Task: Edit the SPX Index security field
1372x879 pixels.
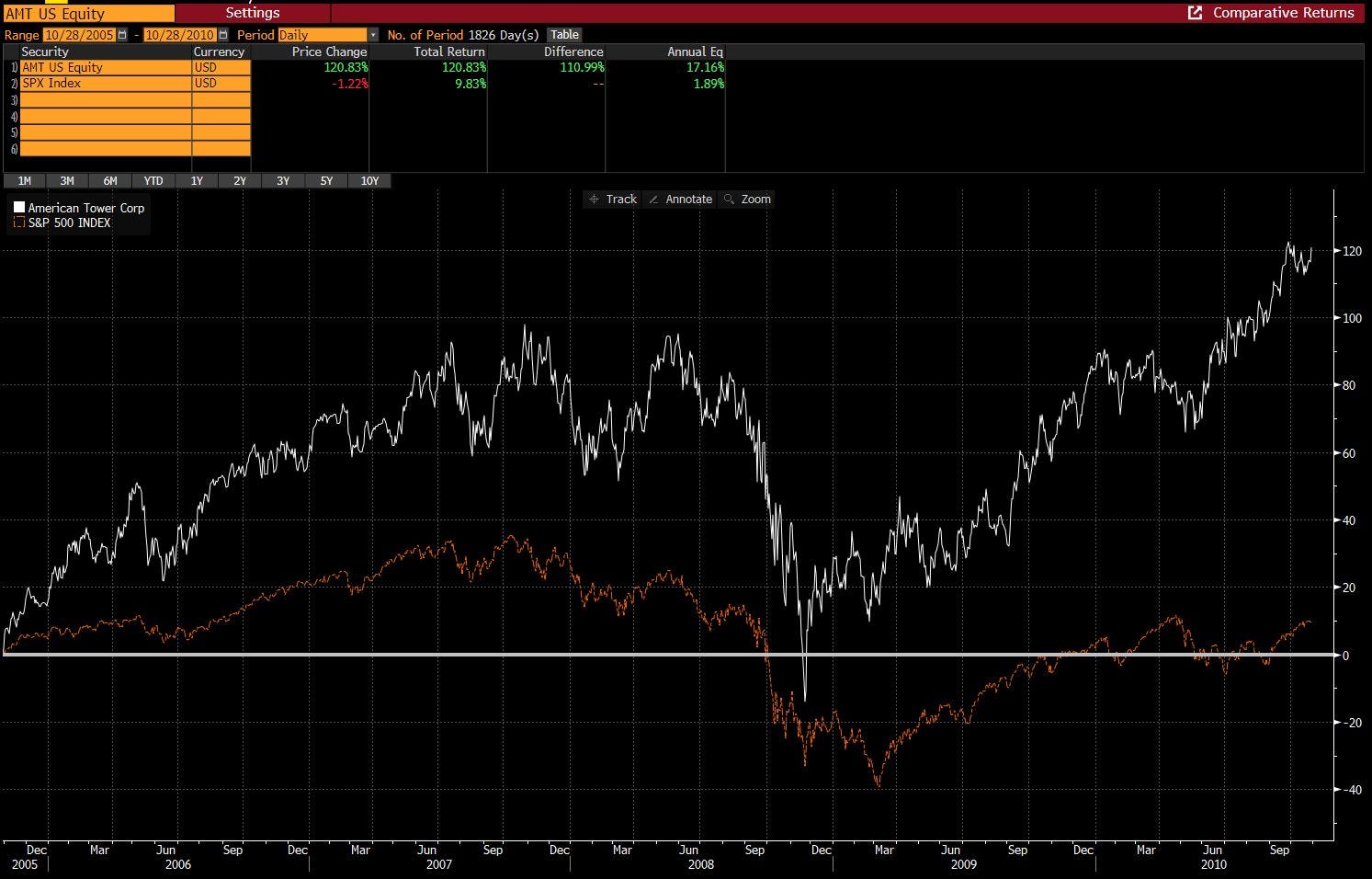Action: tap(106, 84)
